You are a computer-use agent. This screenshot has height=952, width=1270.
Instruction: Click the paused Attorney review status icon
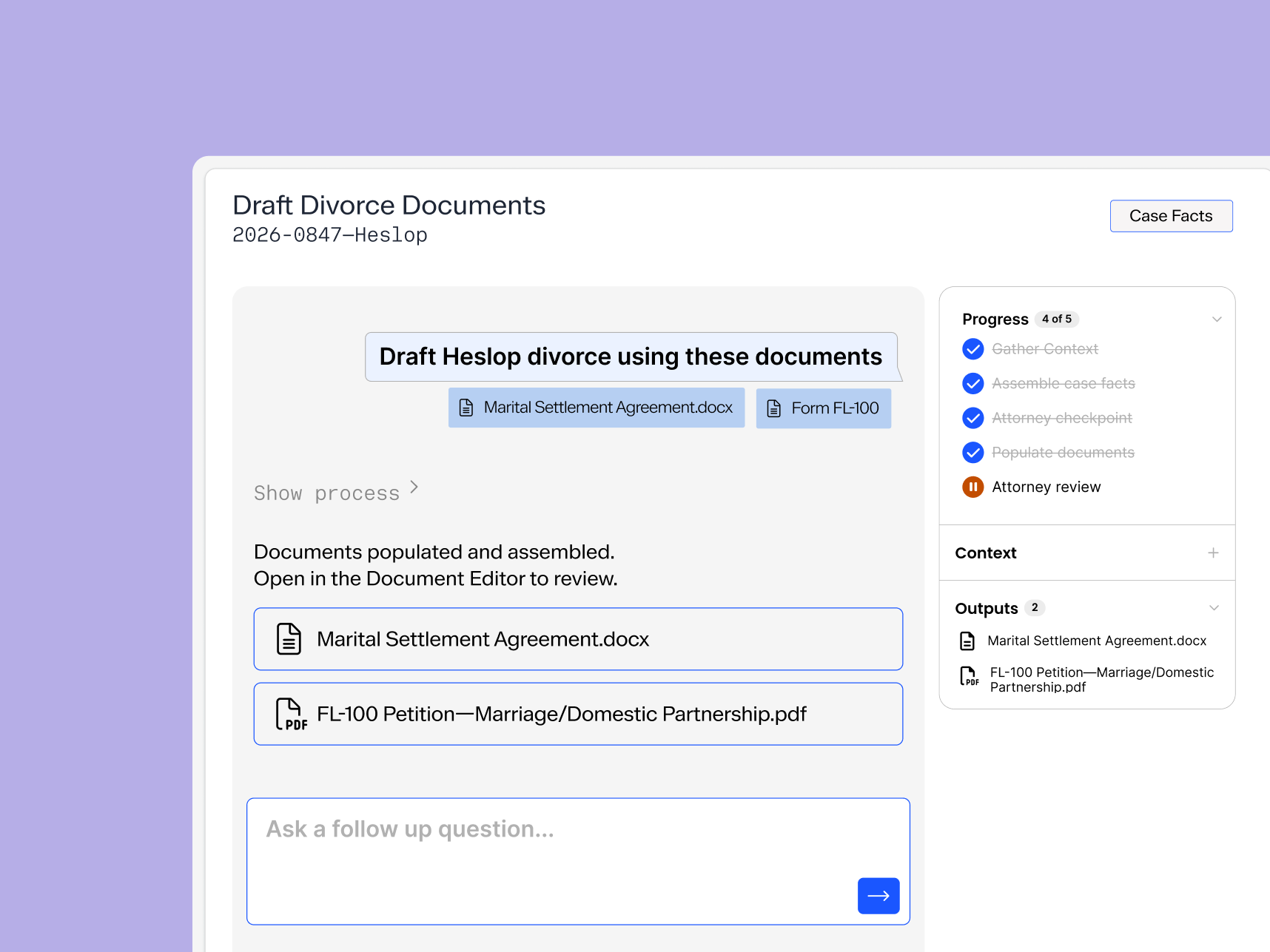pos(973,487)
